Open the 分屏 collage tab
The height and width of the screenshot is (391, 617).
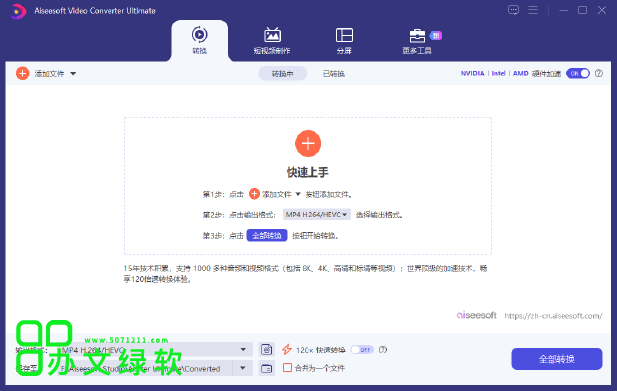click(344, 40)
